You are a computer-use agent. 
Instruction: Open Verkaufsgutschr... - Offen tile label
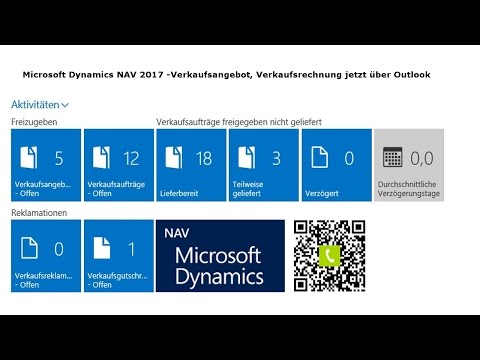click(117, 280)
